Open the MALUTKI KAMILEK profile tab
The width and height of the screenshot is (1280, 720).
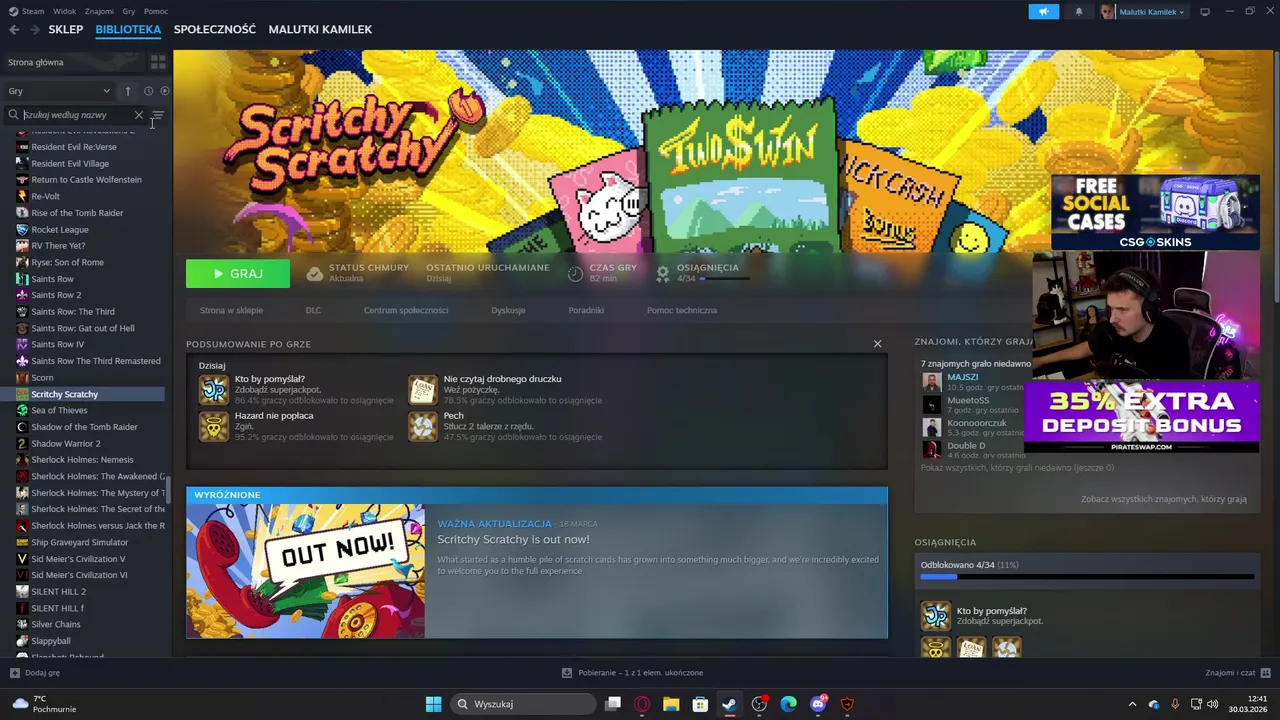coord(320,29)
